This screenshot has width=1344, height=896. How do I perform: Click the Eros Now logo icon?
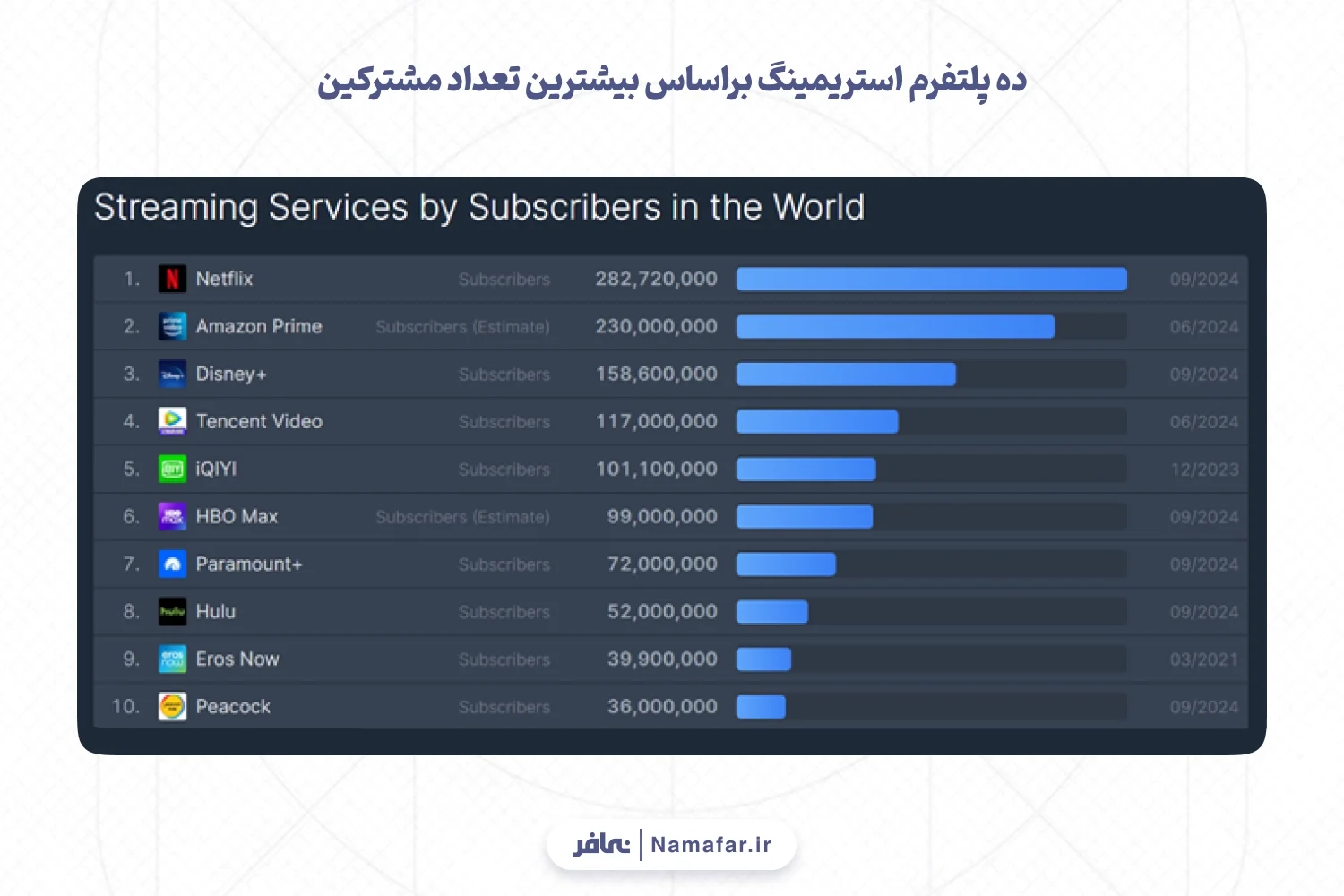(x=172, y=659)
